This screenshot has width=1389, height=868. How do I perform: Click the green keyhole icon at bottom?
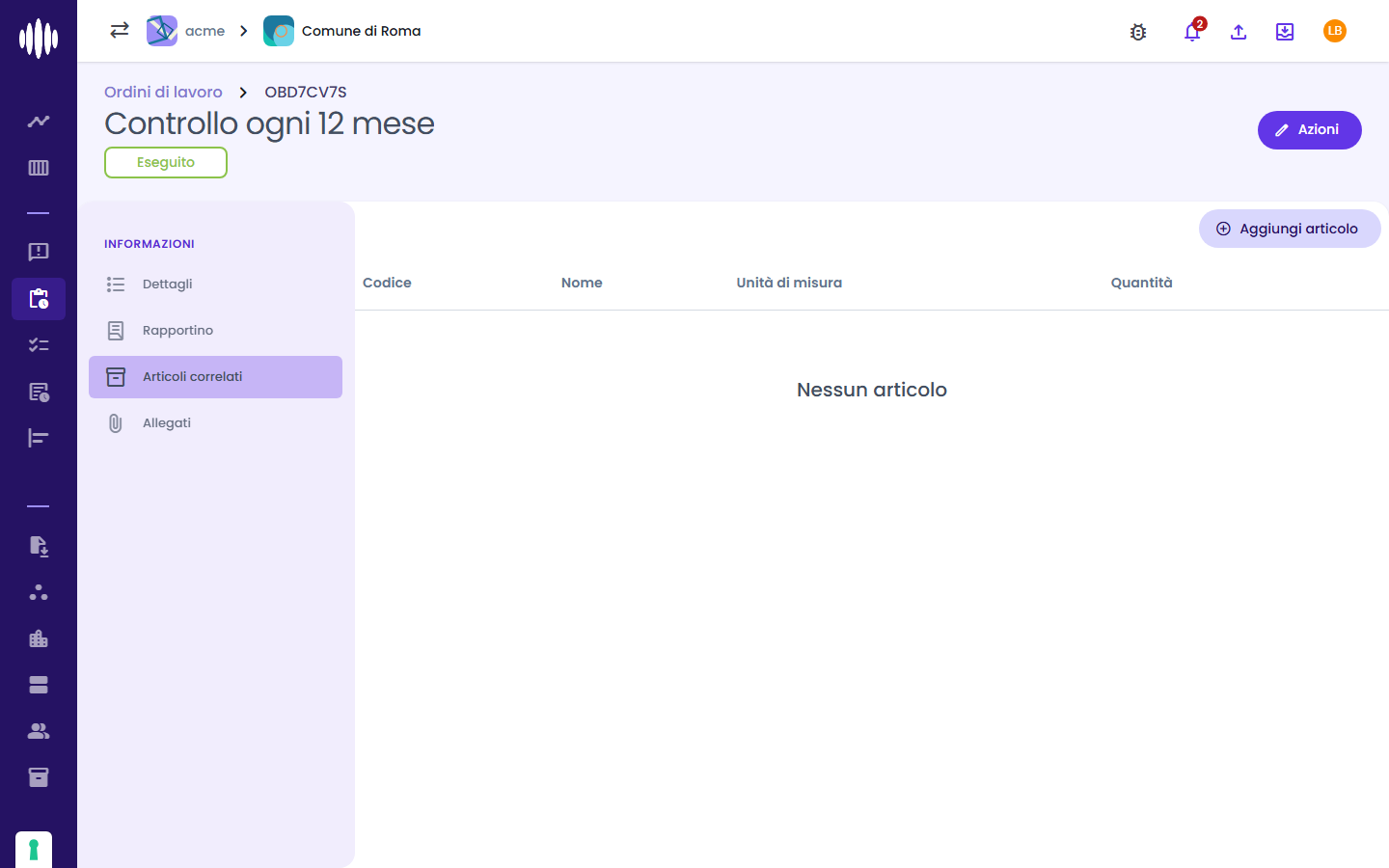(34, 850)
